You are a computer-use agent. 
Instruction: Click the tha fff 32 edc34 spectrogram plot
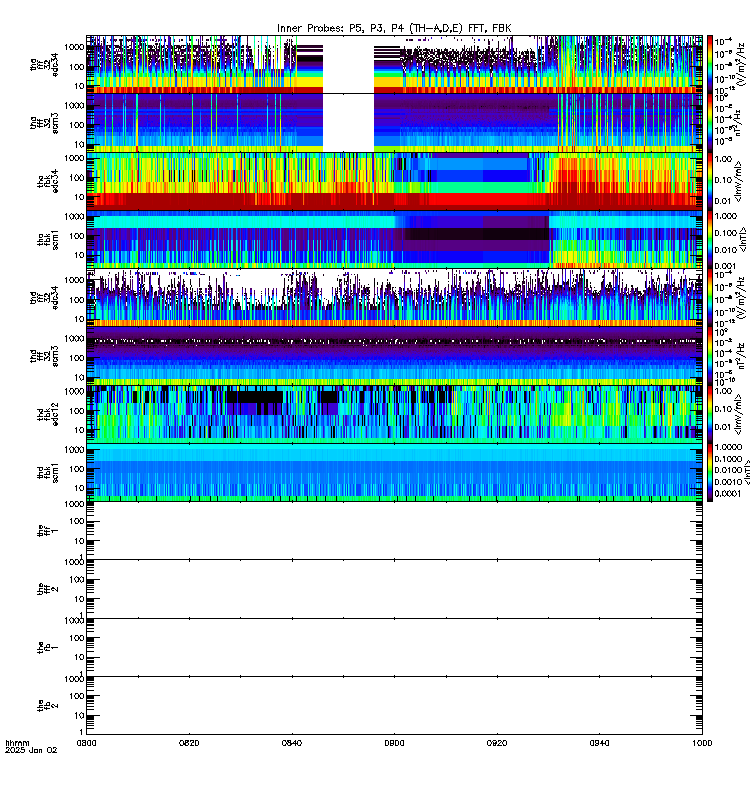click(394, 64)
